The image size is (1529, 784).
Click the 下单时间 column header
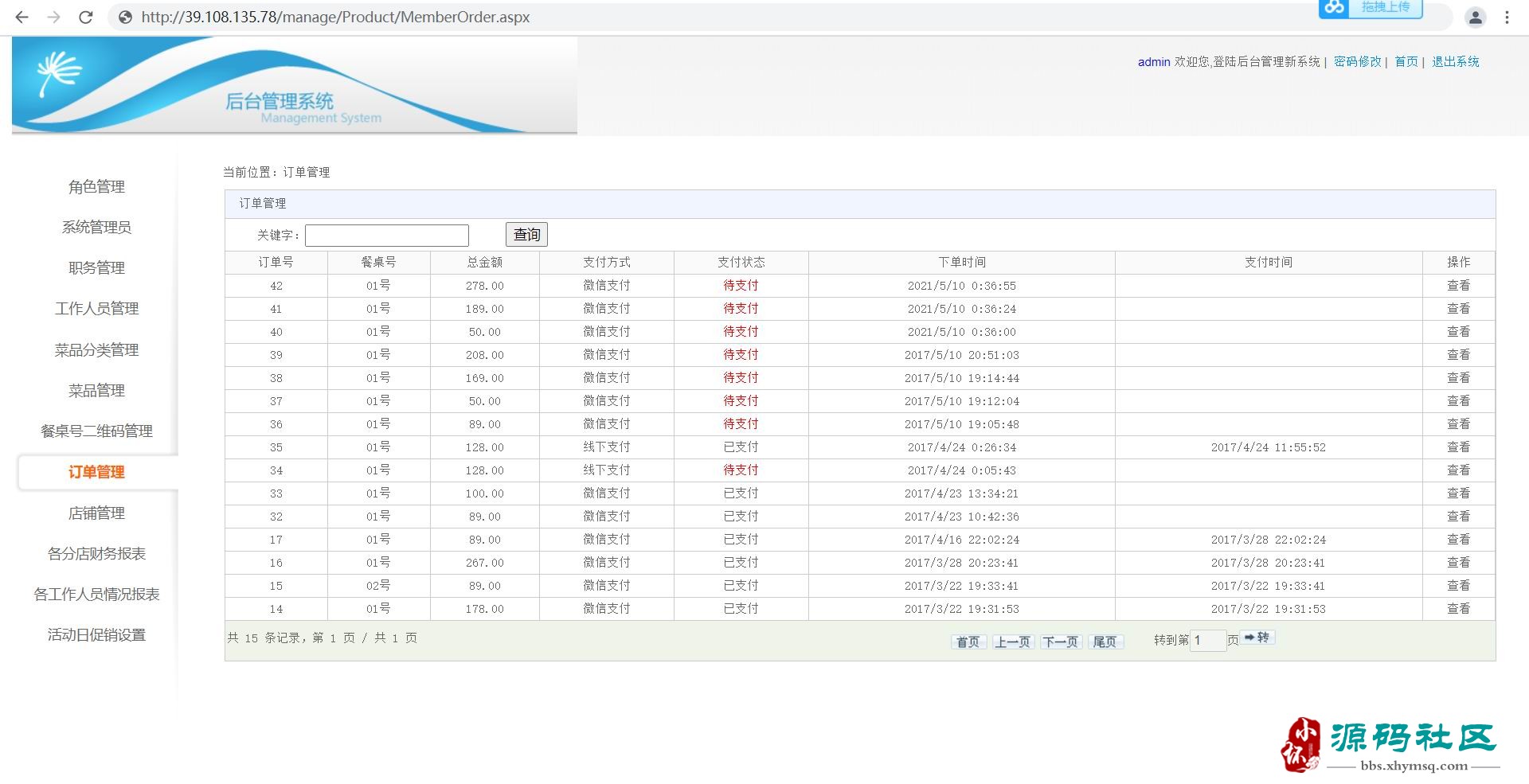coord(962,262)
